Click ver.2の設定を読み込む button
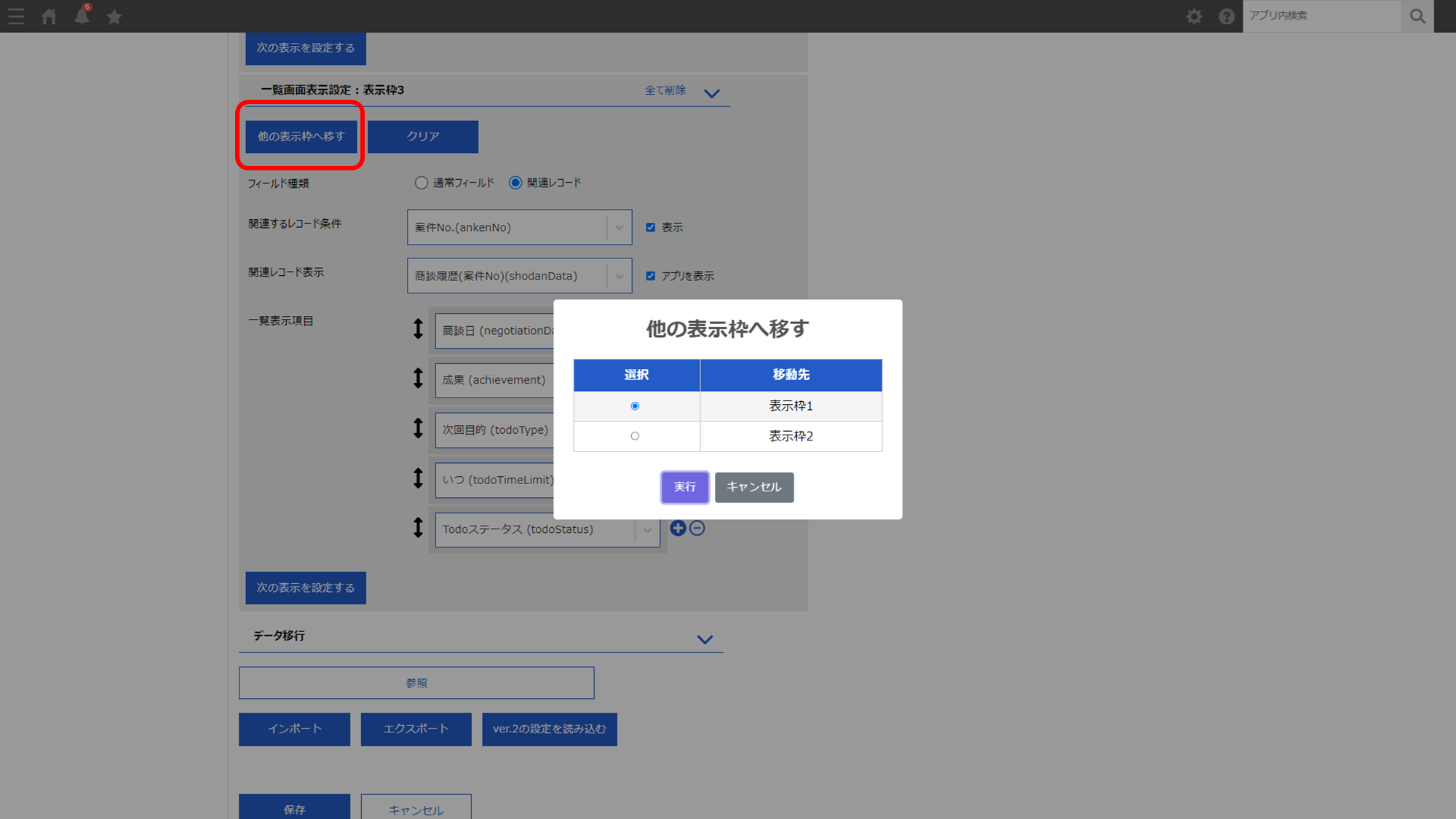This screenshot has height=819, width=1456. pyautogui.click(x=550, y=729)
